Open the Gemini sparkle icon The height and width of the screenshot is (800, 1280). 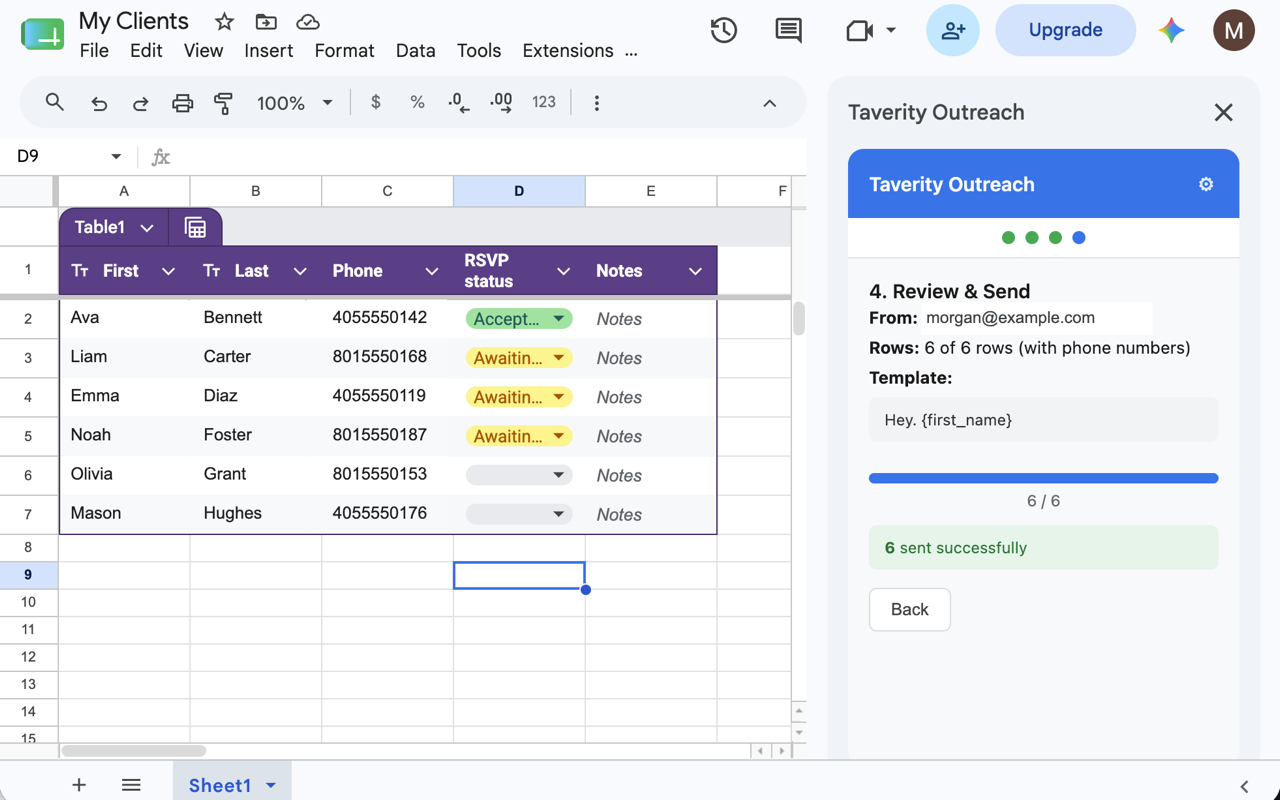tap(1172, 30)
